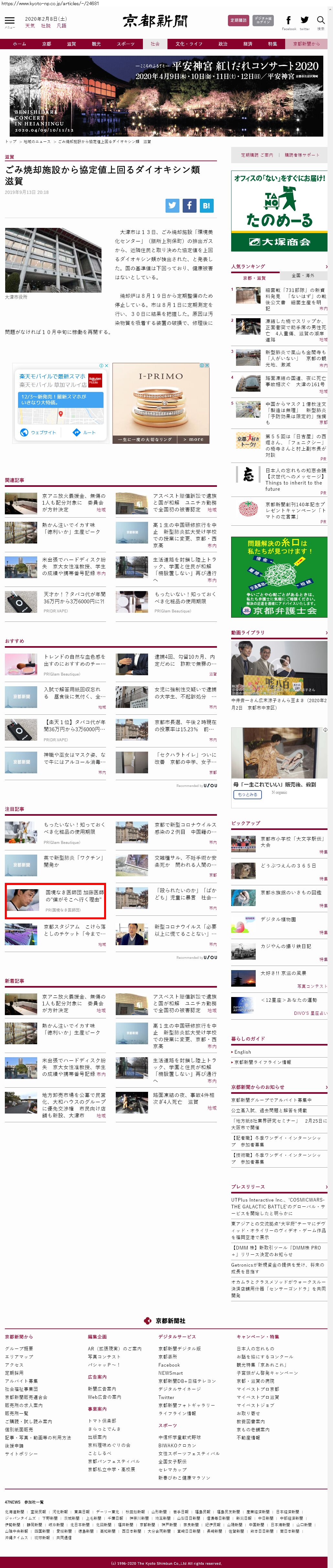Click もっとみる in the N organic ad
The height and width of the screenshot is (1568, 333).
(x=247, y=794)
